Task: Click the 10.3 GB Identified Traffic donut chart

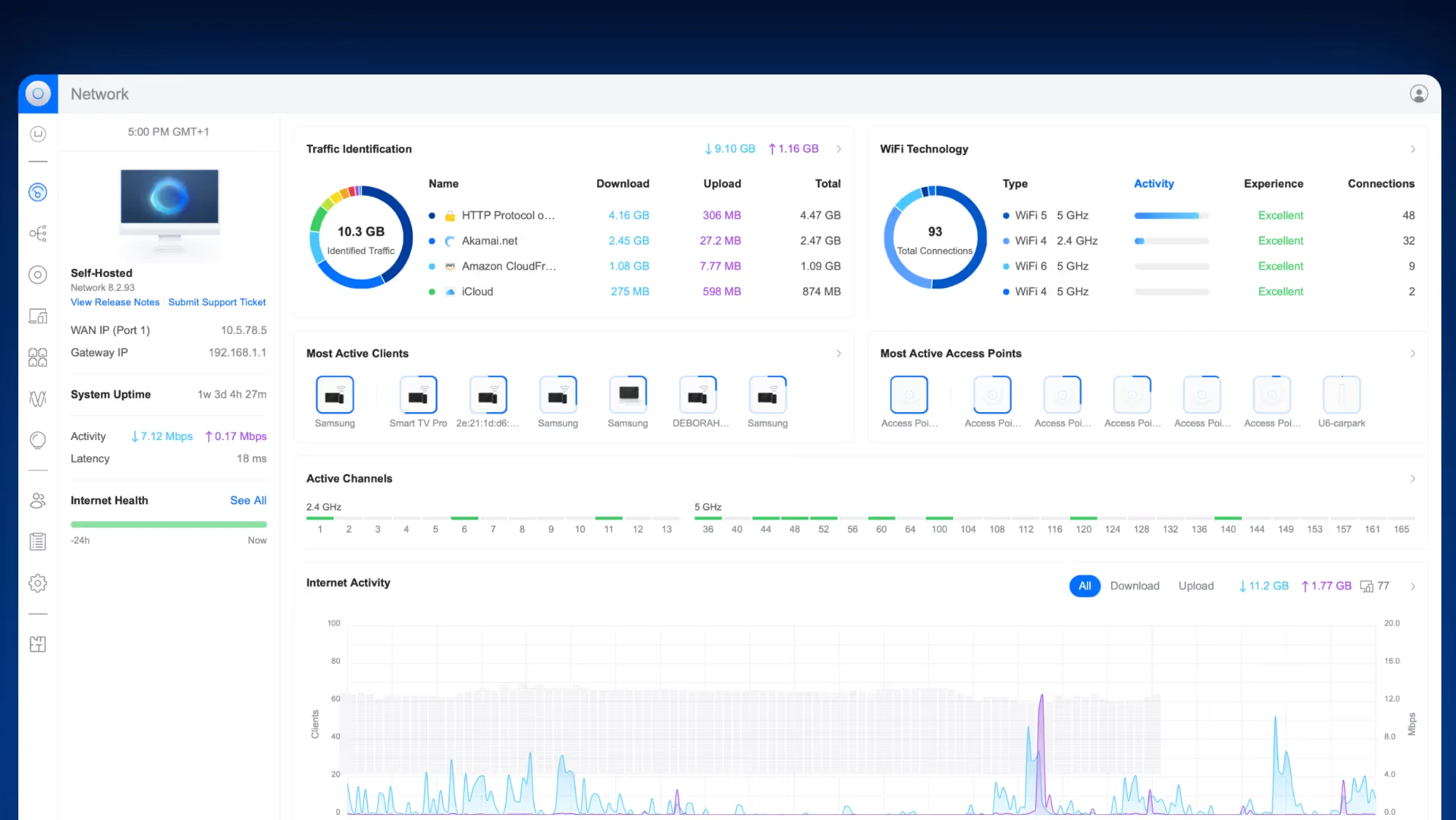Action: click(x=361, y=238)
